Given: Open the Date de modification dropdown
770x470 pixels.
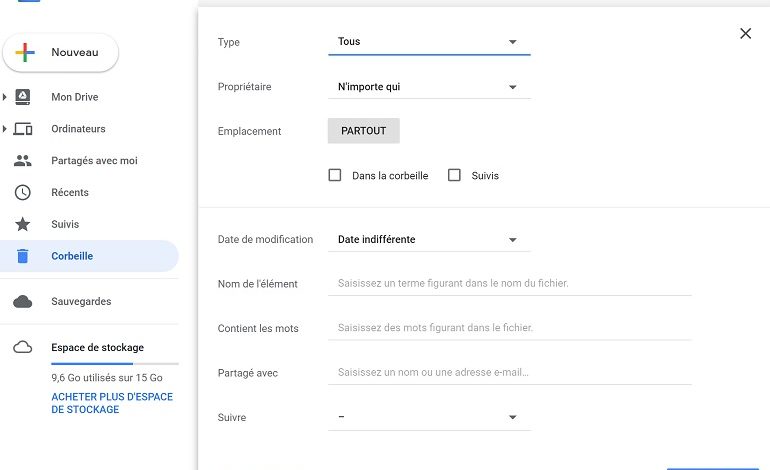Looking at the screenshot, I should pyautogui.click(x=428, y=240).
